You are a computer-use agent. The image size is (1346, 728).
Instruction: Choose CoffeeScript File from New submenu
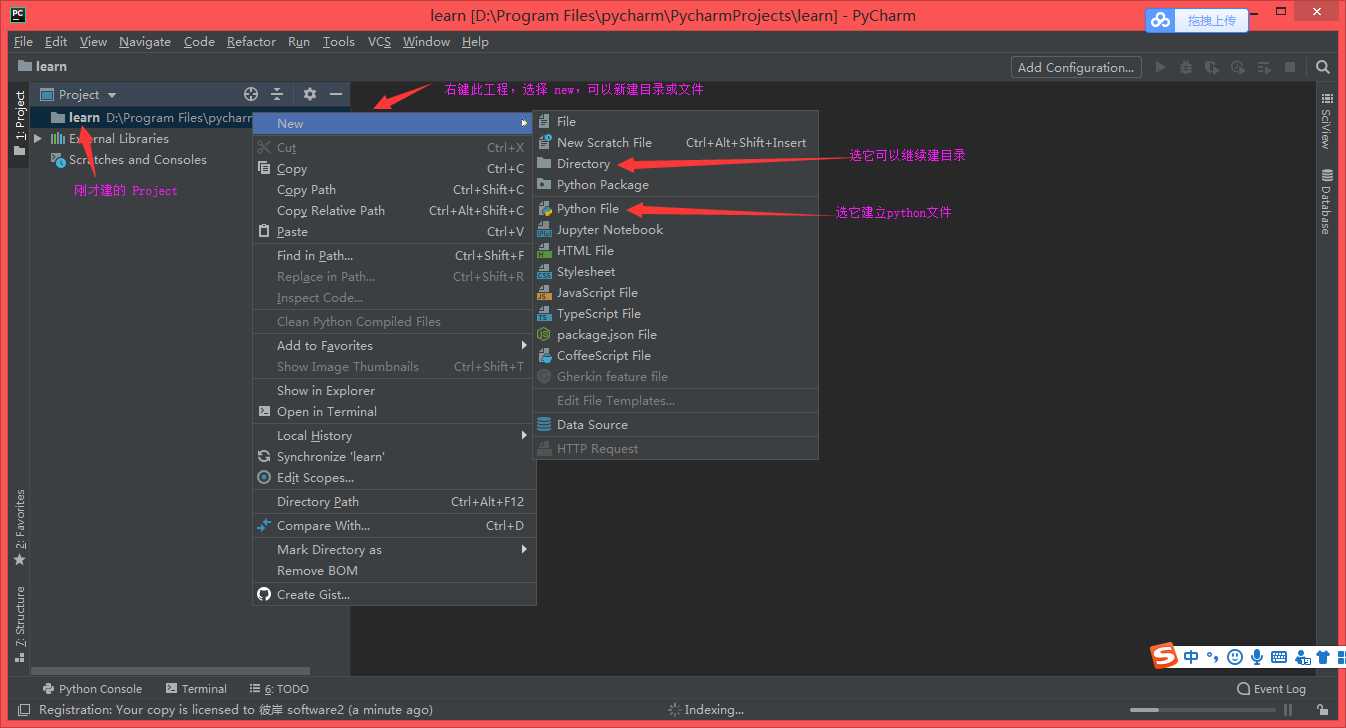point(676,356)
